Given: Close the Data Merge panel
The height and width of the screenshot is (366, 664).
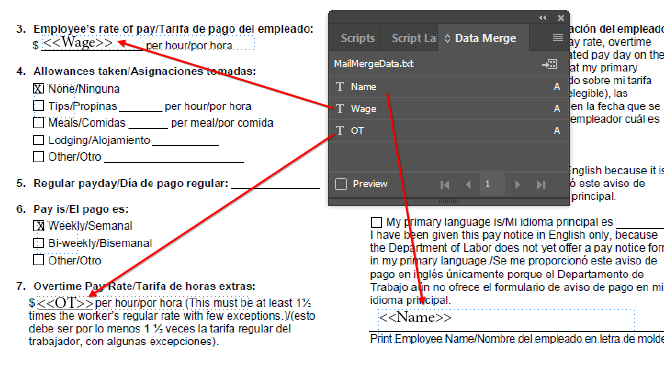Looking at the screenshot, I should [561, 18].
